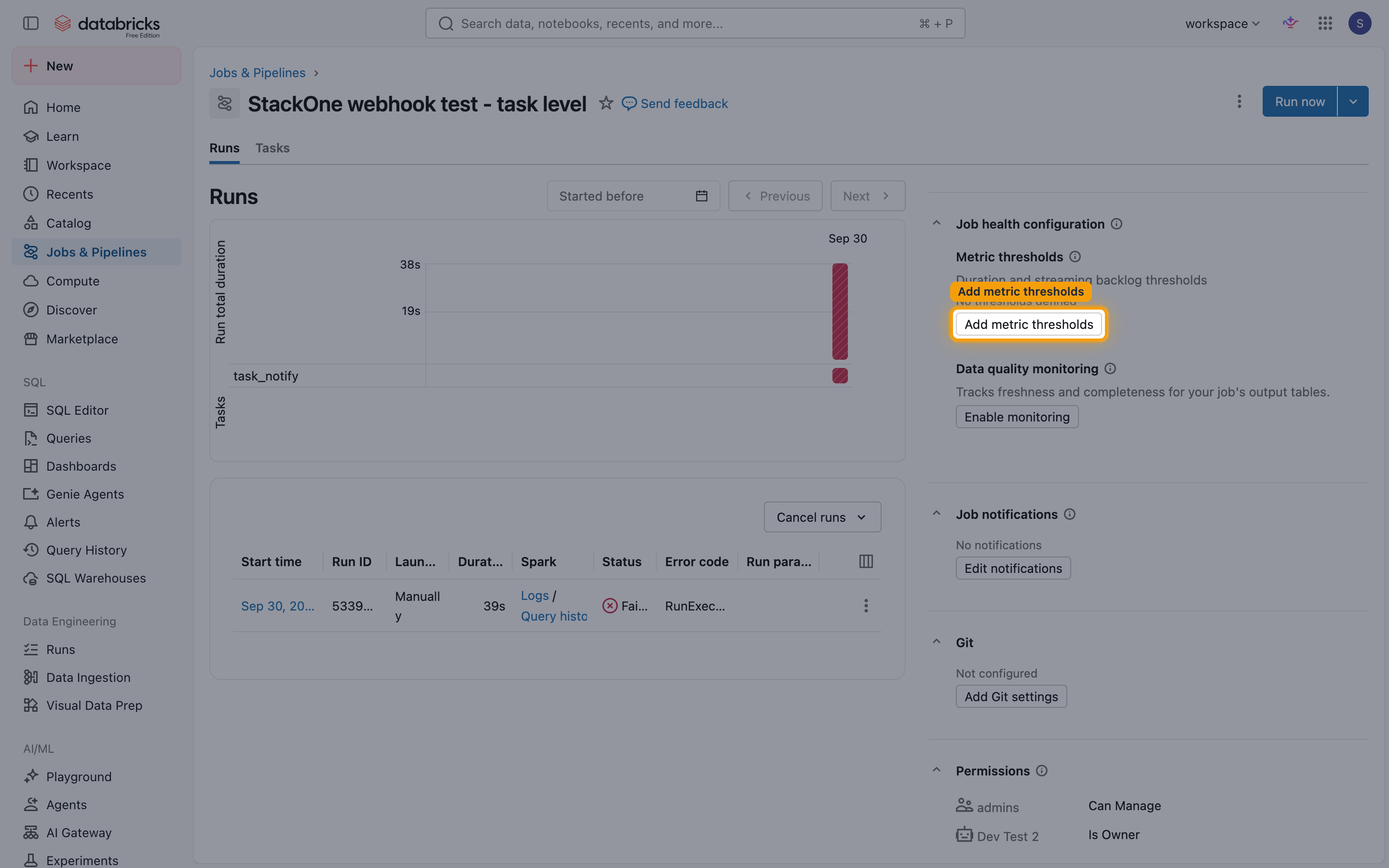The width and height of the screenshot is (1389, 868).
Task: Open SQL Warehouses in the sidebar
Action: pyautogui.click(x=96, y=578)
